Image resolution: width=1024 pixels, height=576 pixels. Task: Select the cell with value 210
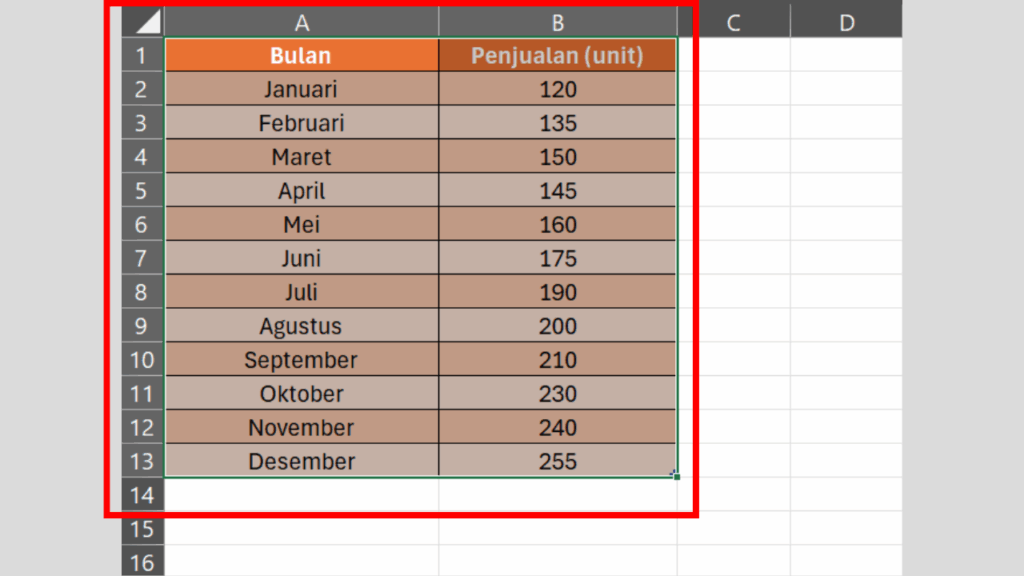557,360
